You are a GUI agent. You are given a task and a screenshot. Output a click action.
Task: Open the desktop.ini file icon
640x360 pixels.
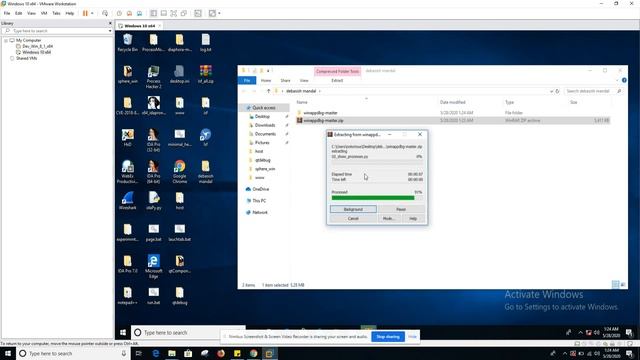[x=180, y=74]
